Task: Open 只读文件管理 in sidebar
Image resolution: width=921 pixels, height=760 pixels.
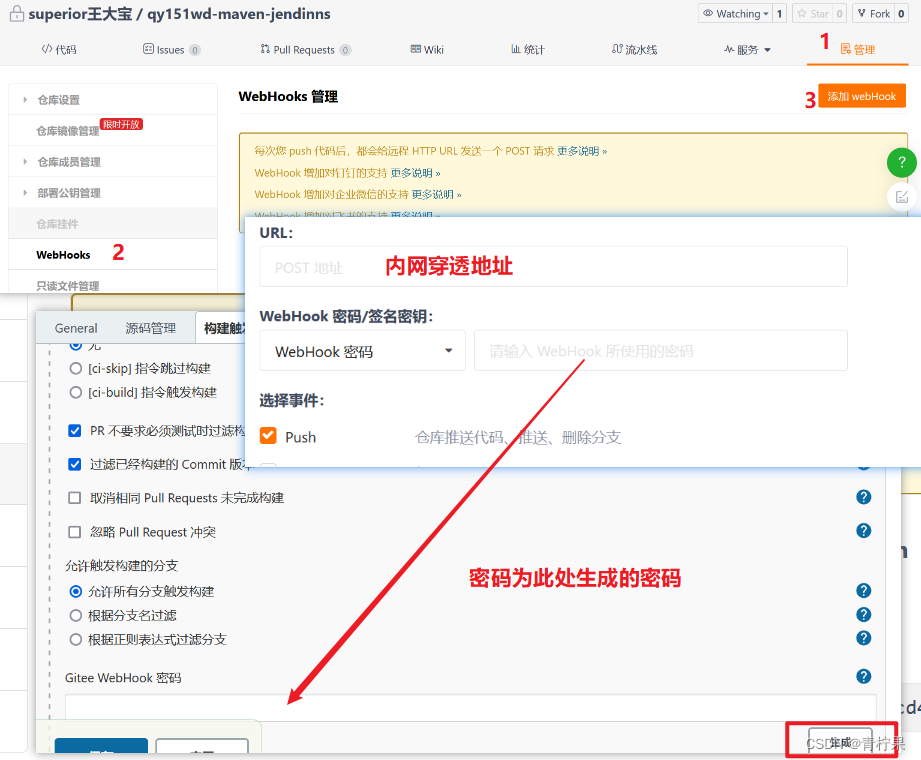Action: pos(68,286)
